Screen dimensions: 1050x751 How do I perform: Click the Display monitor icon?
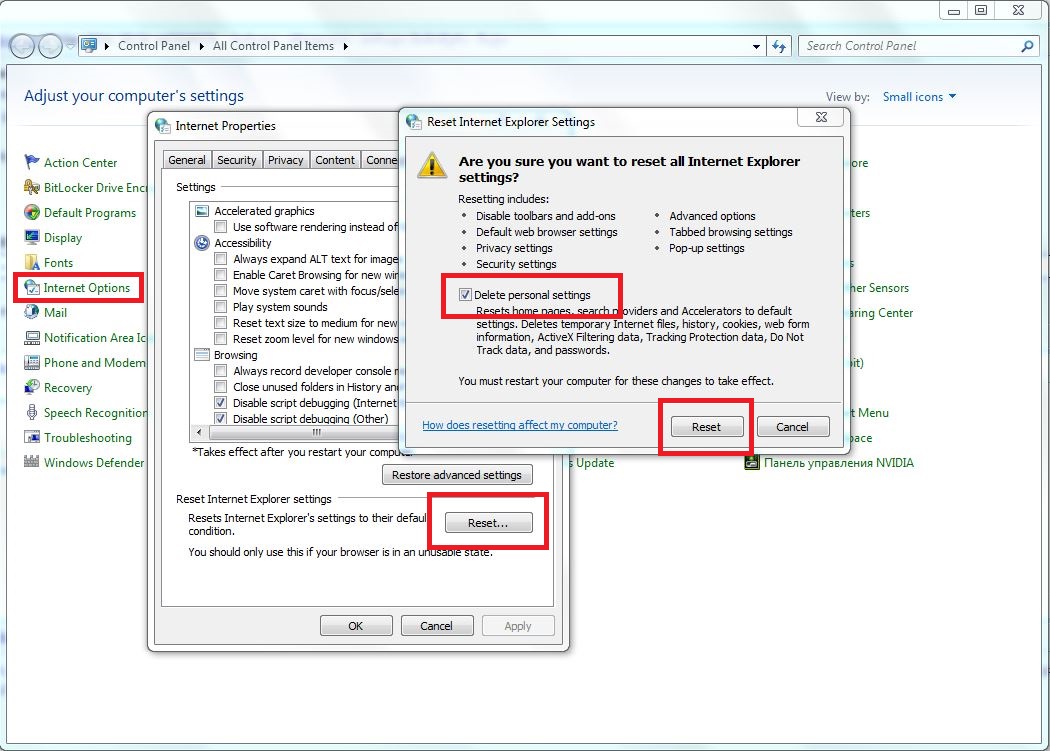(31, 237)
